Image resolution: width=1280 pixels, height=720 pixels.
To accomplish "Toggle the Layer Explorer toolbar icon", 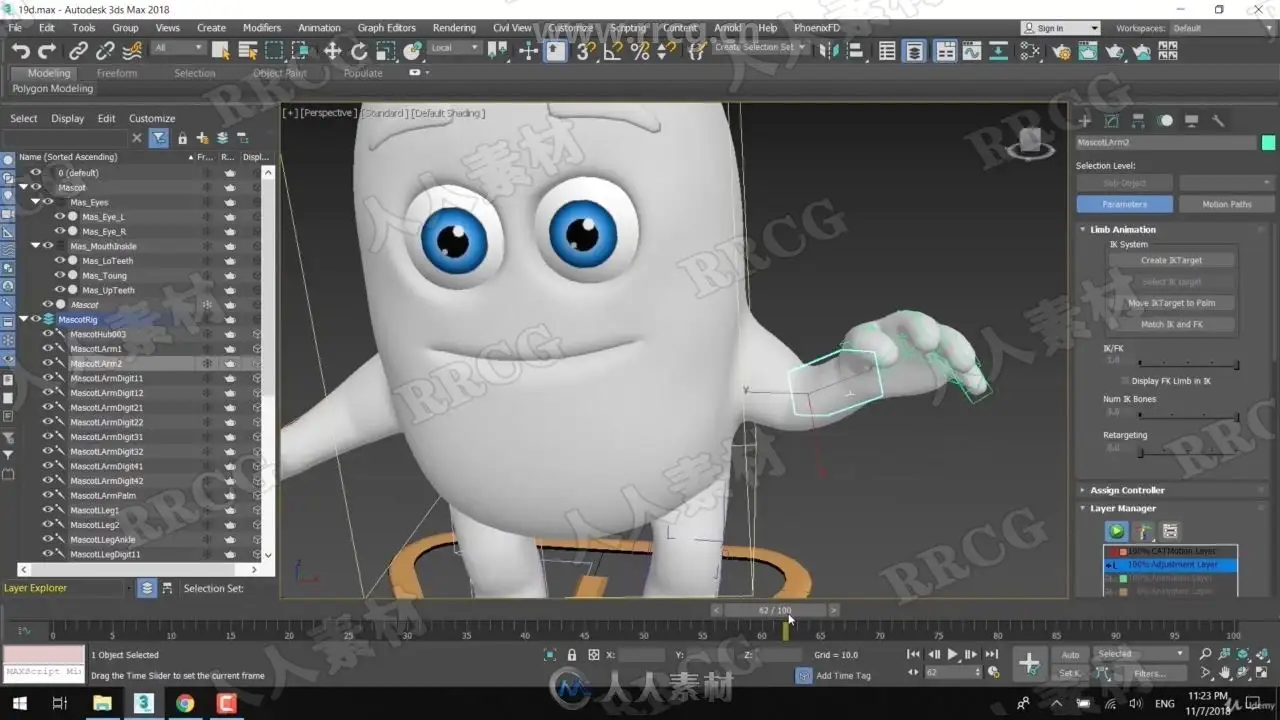I will (x=914, y=51).
